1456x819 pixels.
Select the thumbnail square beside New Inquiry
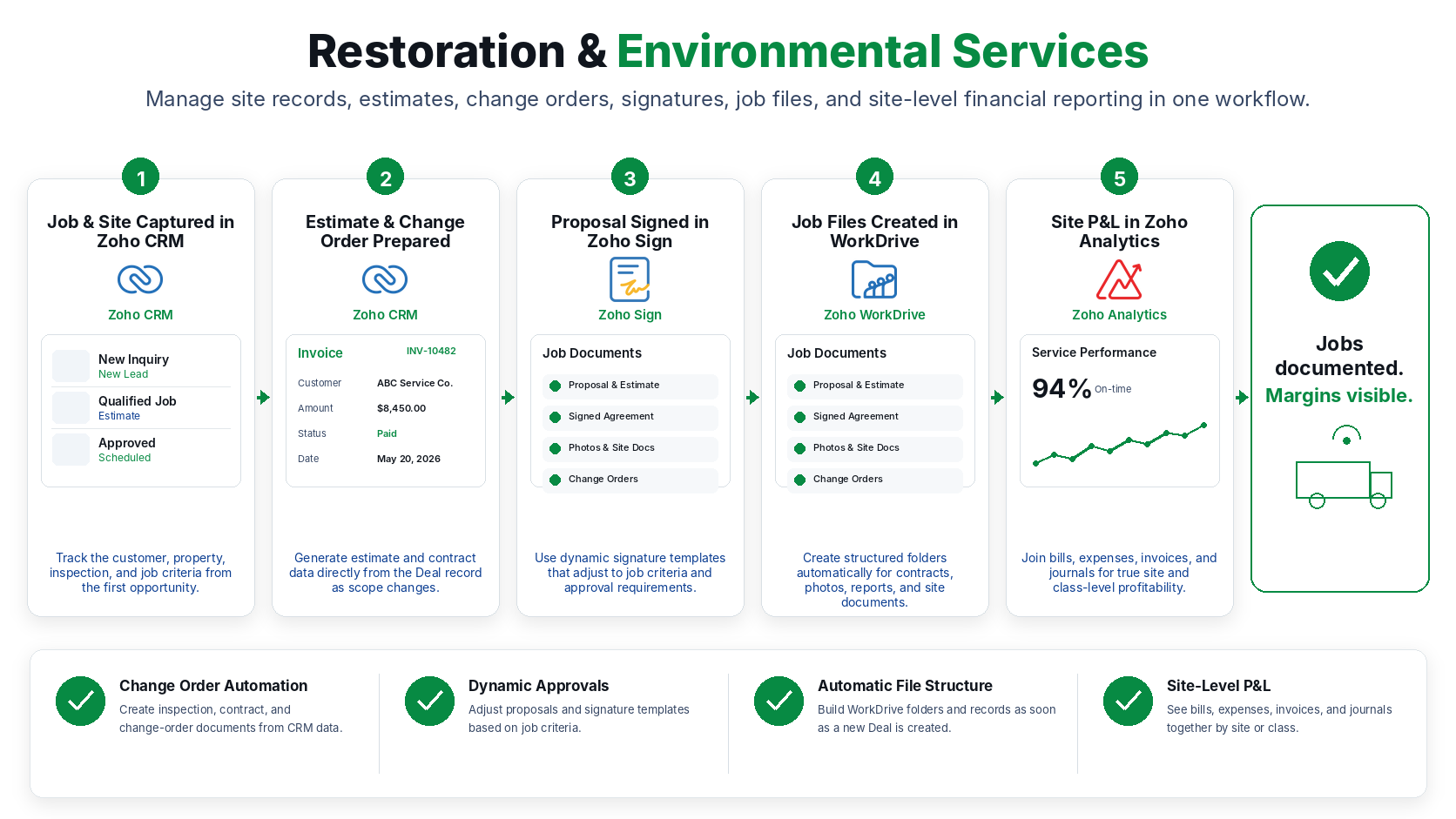(71, 366)
